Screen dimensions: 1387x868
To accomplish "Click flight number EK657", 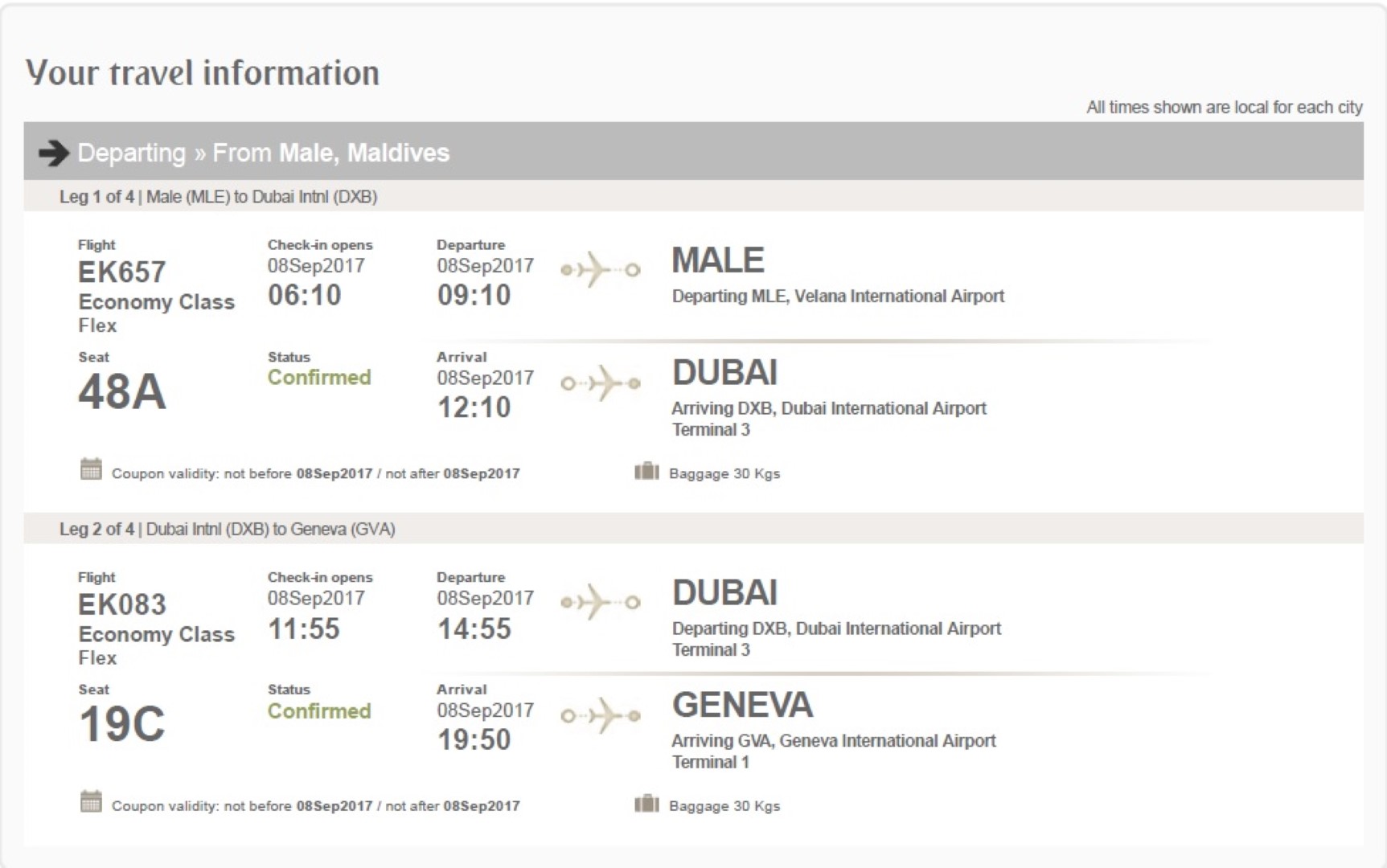I will [x=121, y=272].
